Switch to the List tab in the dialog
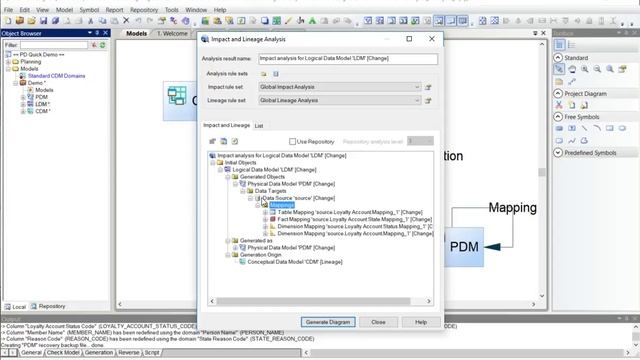Image resolution: width=640 pixels, height=360 pixels. coord(259,126)
